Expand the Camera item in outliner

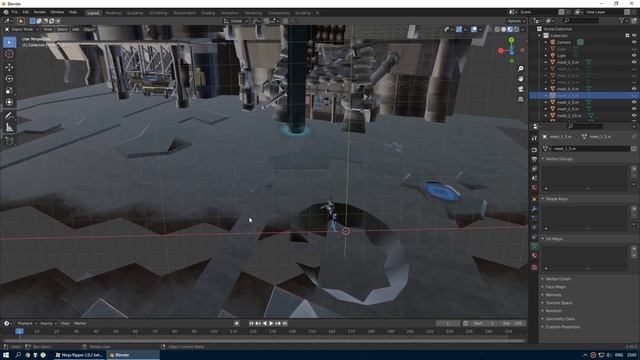[x=546, y=42]
